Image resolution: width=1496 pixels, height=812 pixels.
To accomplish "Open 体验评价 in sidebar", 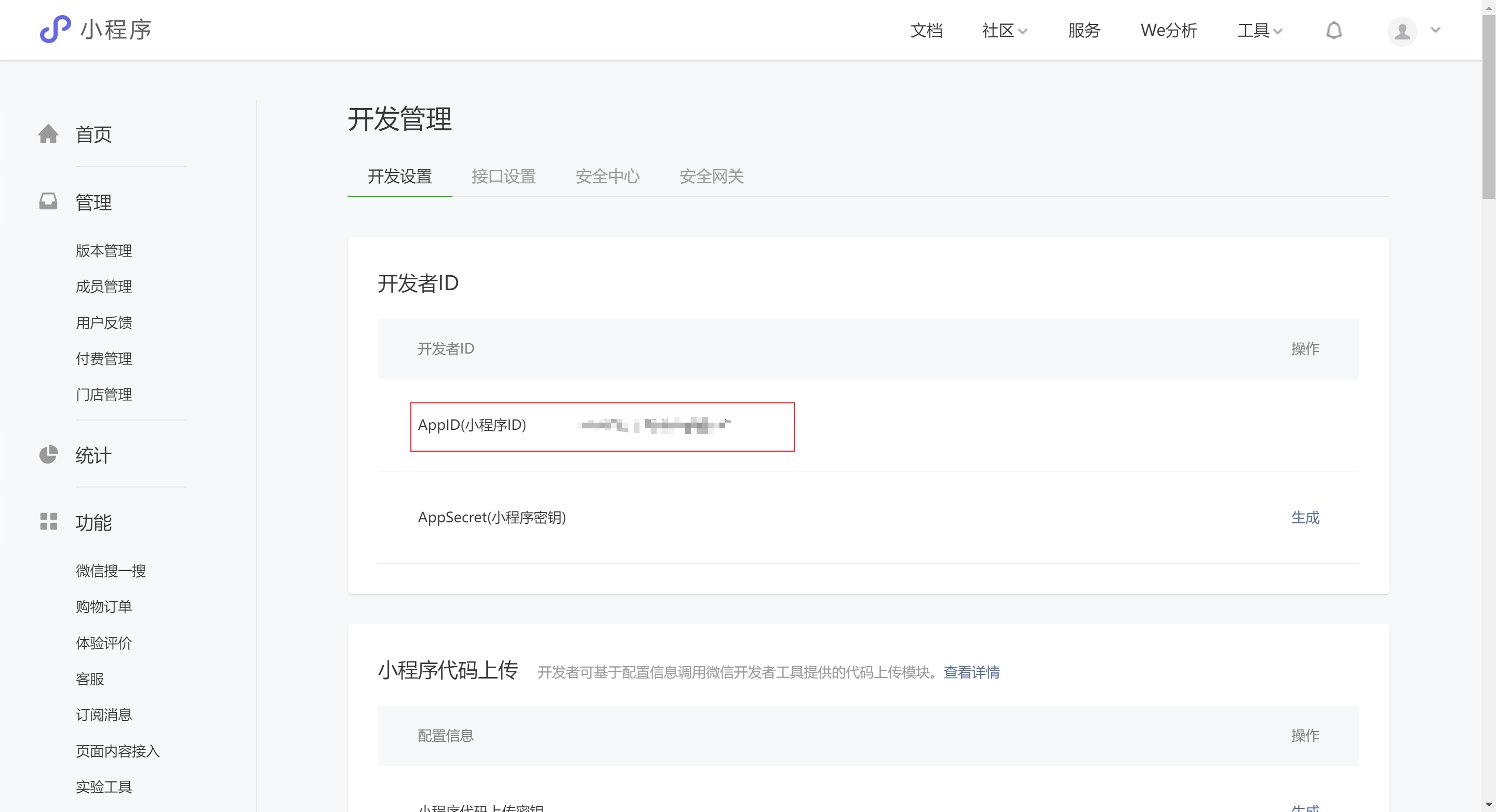I will [x=104, y=643].
